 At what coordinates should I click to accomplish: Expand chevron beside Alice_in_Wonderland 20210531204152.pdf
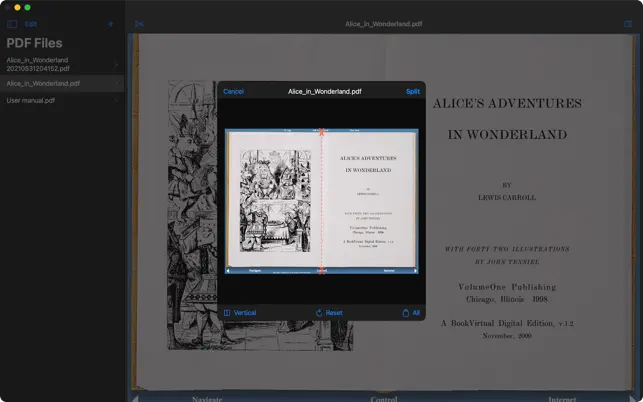click(x=116, y=64)
